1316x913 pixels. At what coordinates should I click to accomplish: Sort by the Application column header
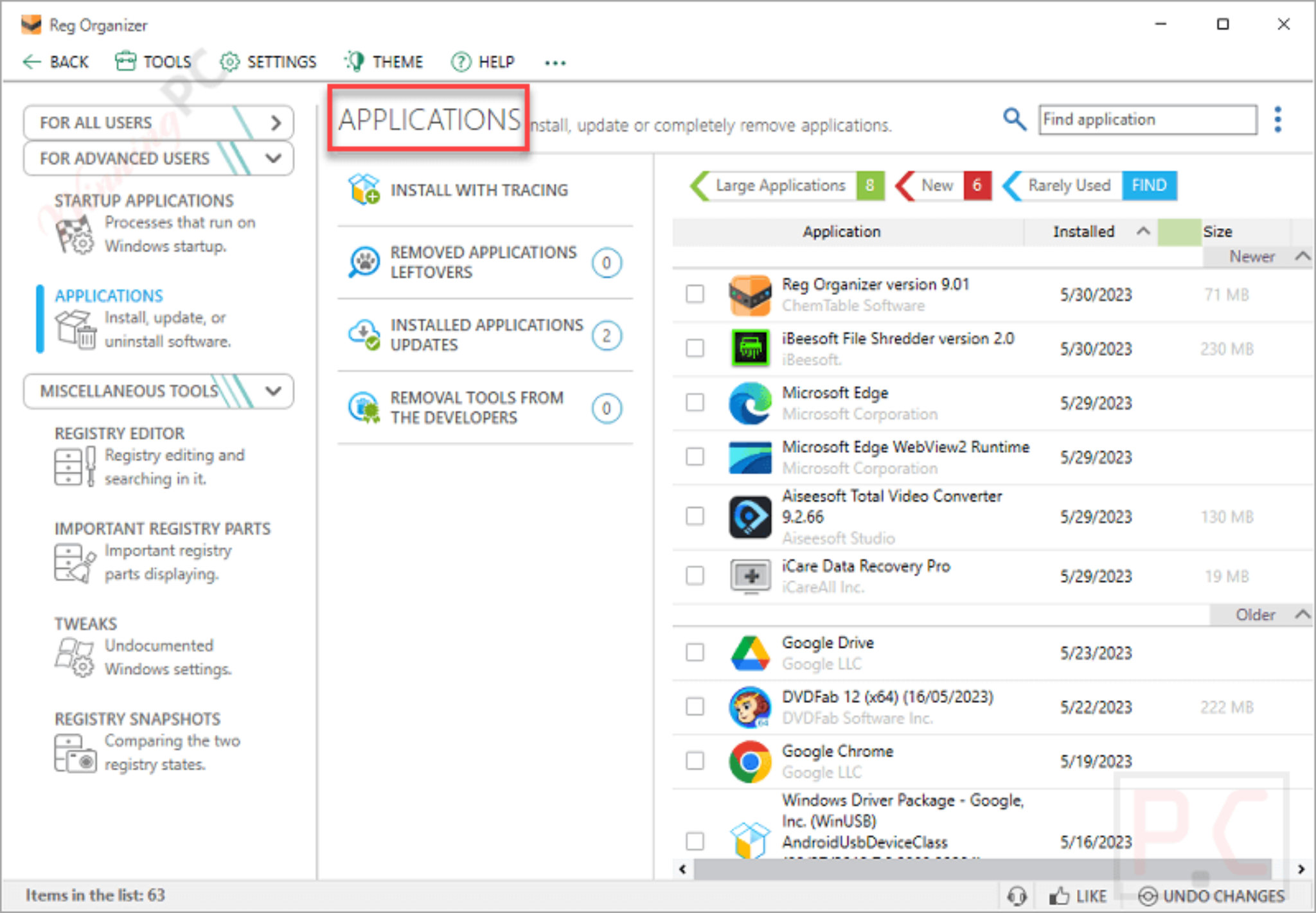coord(842,231)
